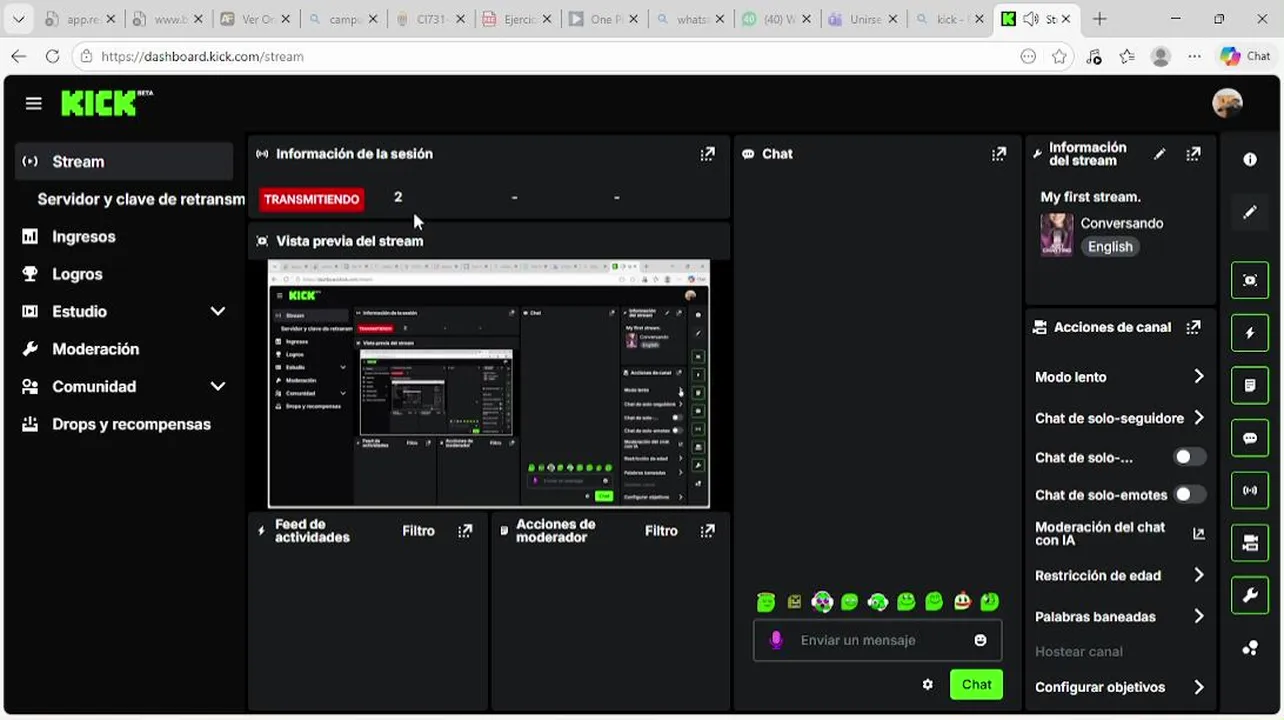Click the Kick logo
1284x720 pixels.
(106, 103)
